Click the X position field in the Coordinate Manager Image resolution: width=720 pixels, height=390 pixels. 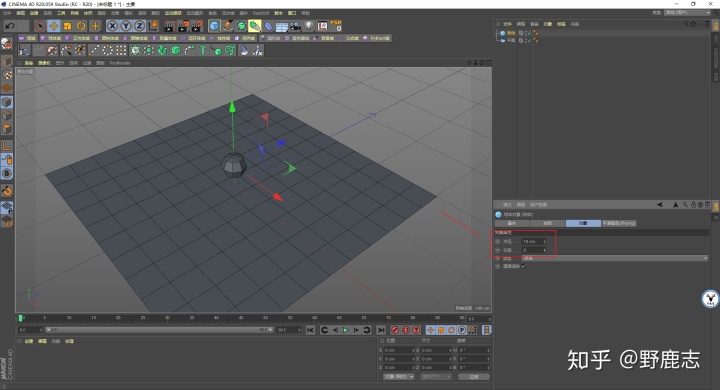pyautogui.click(x=399, y=350)
